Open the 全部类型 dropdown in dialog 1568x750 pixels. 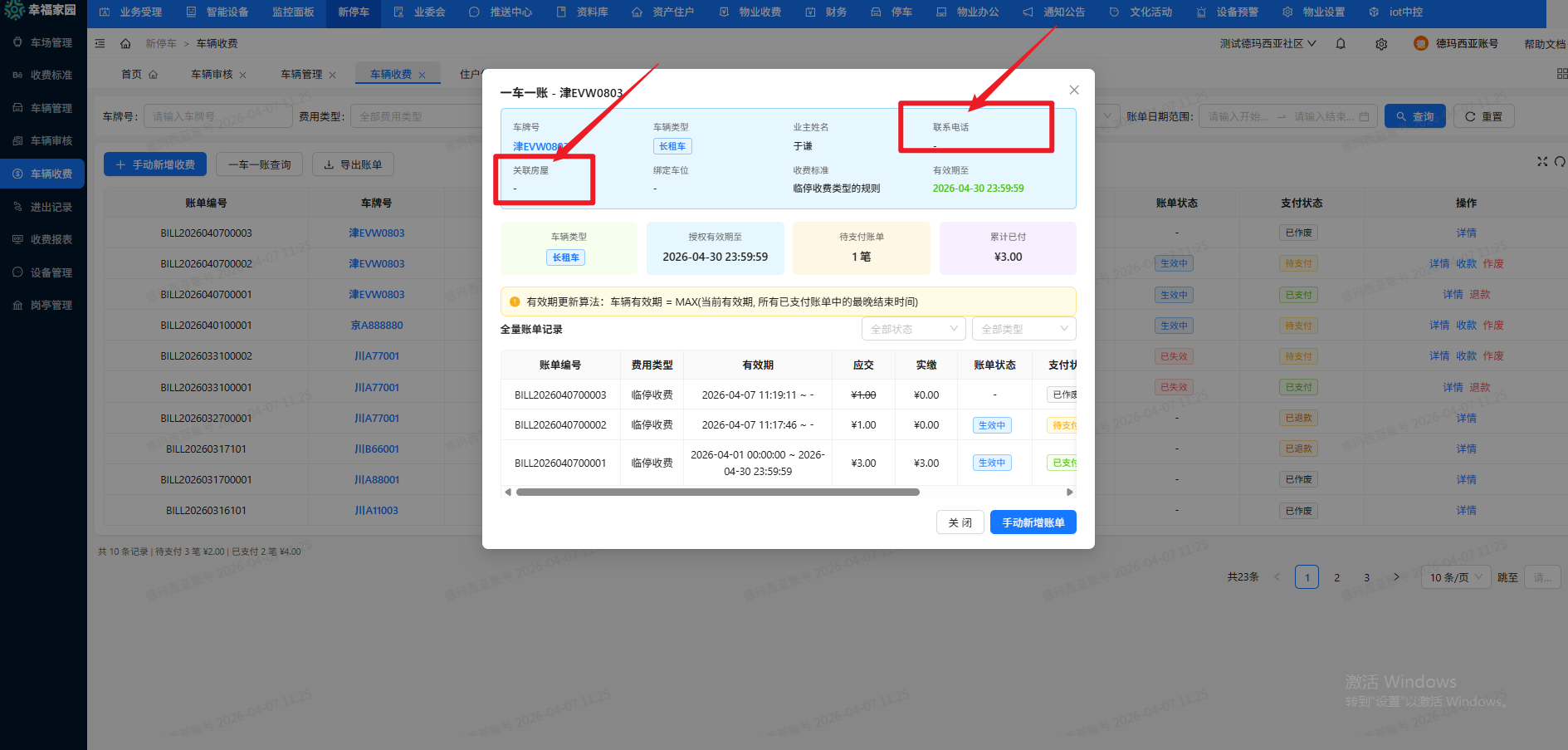1023,329
